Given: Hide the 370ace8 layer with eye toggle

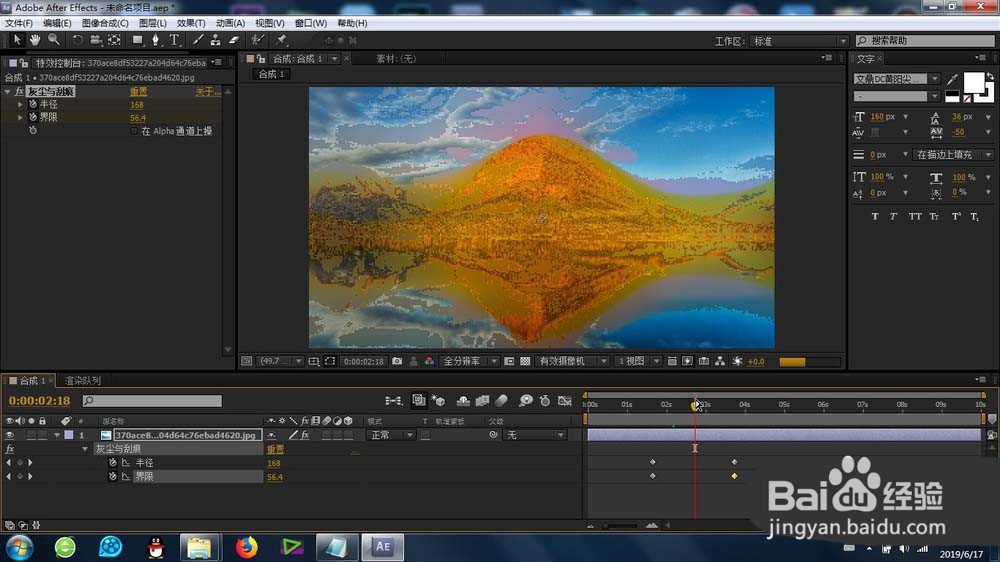Looking at the screenshot, I should (10, 435).
